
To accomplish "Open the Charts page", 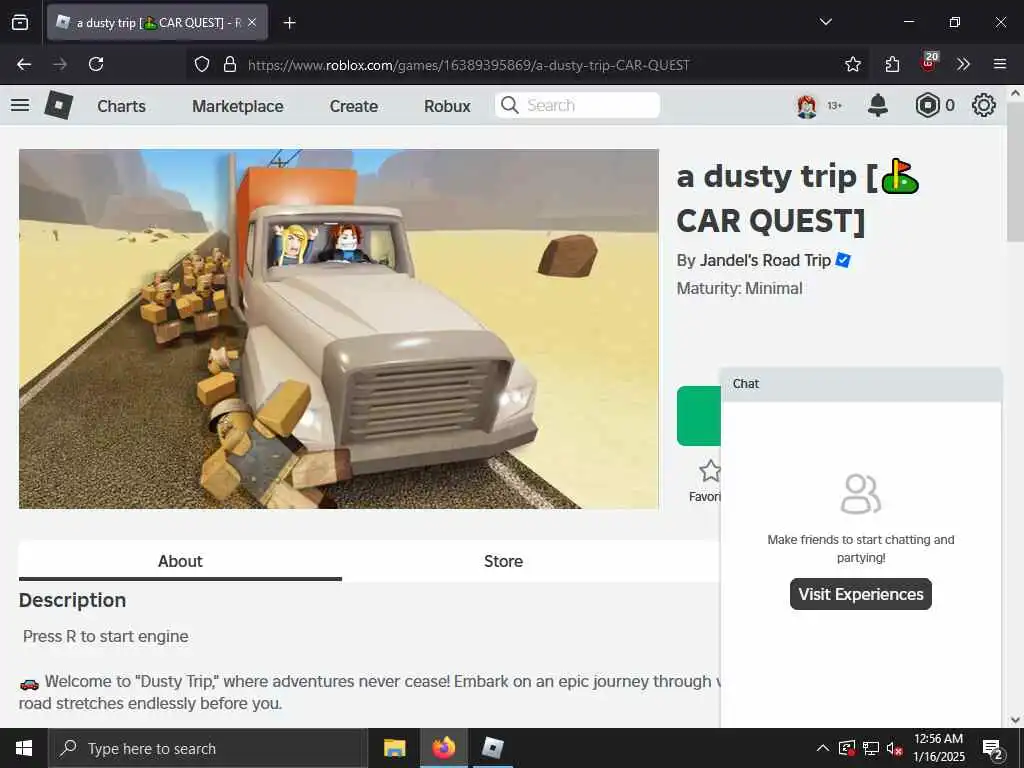I will [x=121, y=106].
